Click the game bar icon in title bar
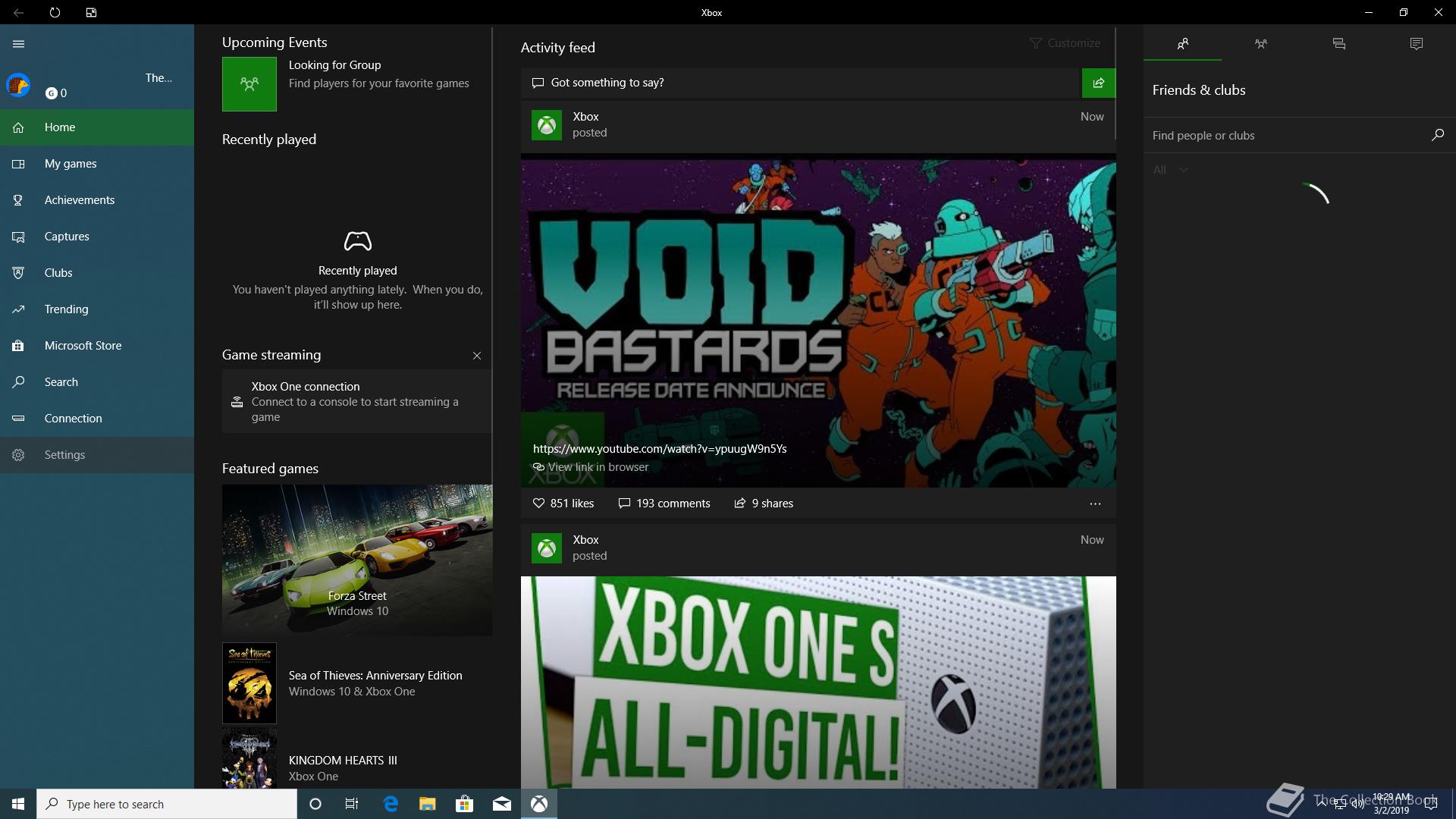Image resolution: width=1456 pixels, height=819 pixels. (91, 13)
